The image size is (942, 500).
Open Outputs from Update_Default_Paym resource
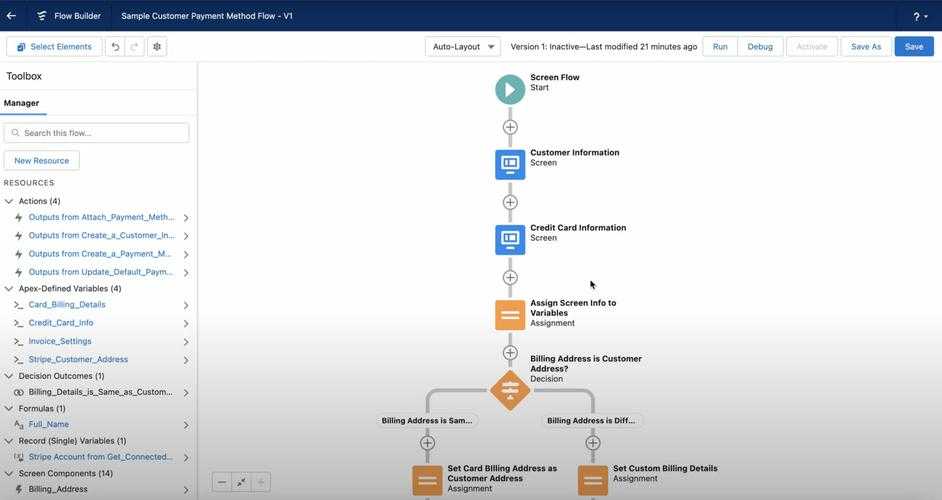(101, 272)
